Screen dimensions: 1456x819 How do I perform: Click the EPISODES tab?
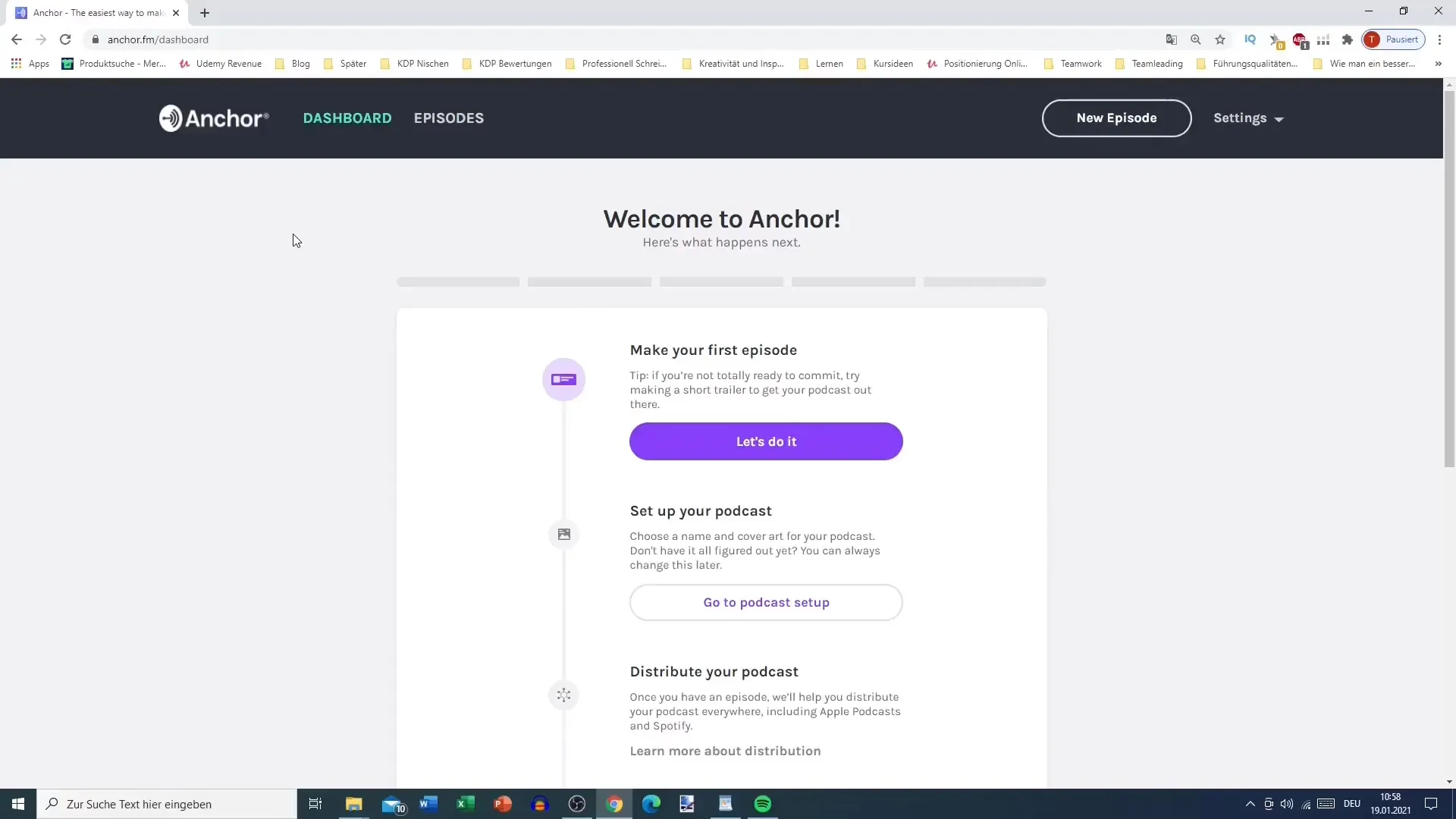pyautogui.click(x=449, y=118)
